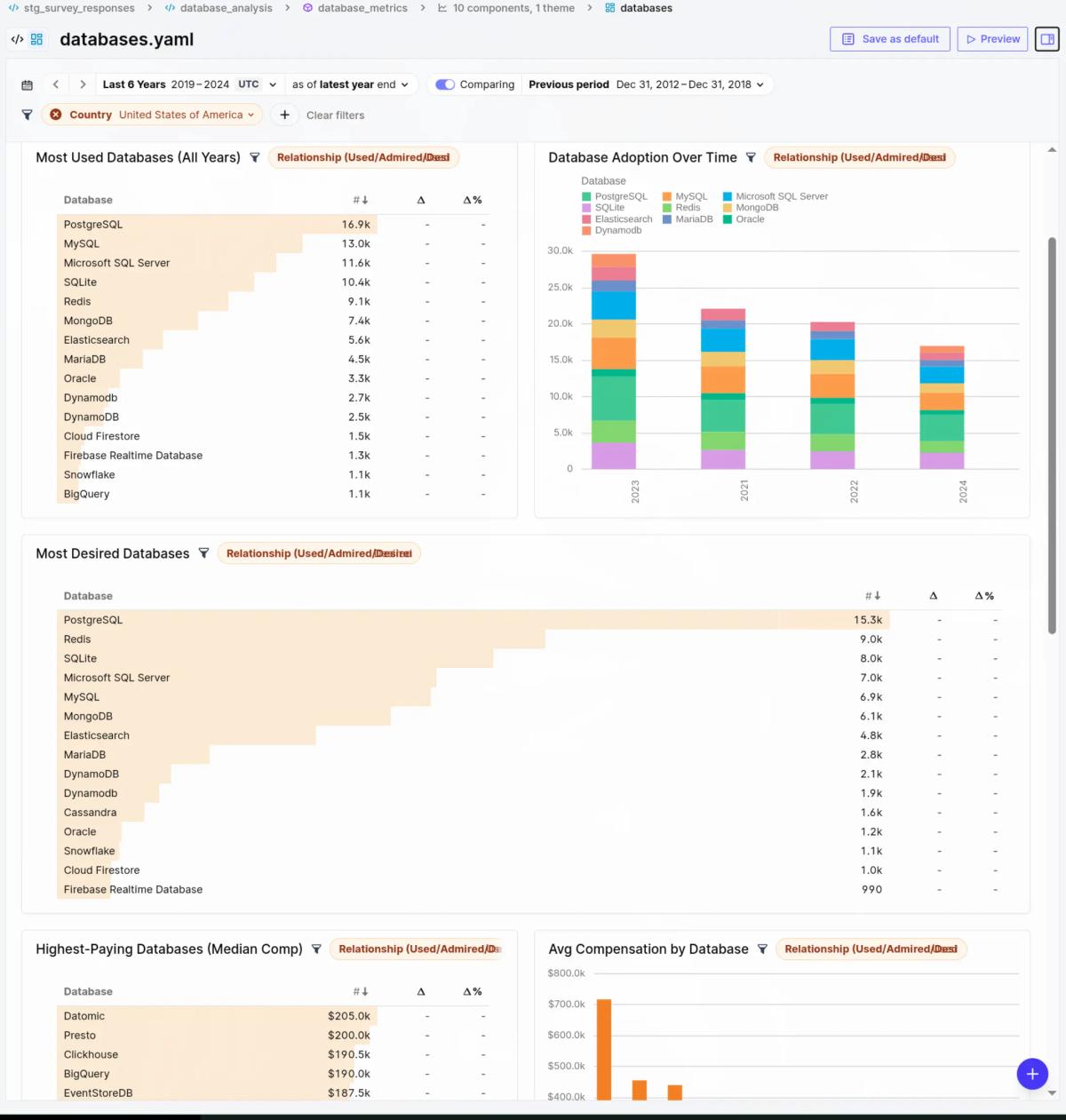The height and width of the screenshot is (1120, 1066).
Task: Open the as of latest year end dropdown
Action: (350, 84)
